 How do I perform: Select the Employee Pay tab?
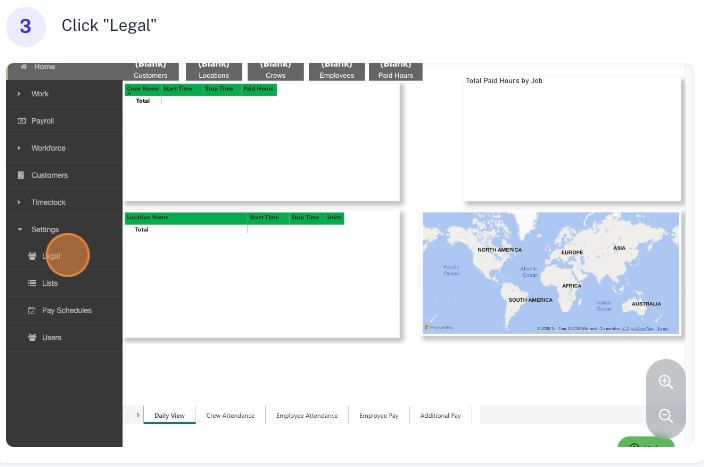[379, 415]
